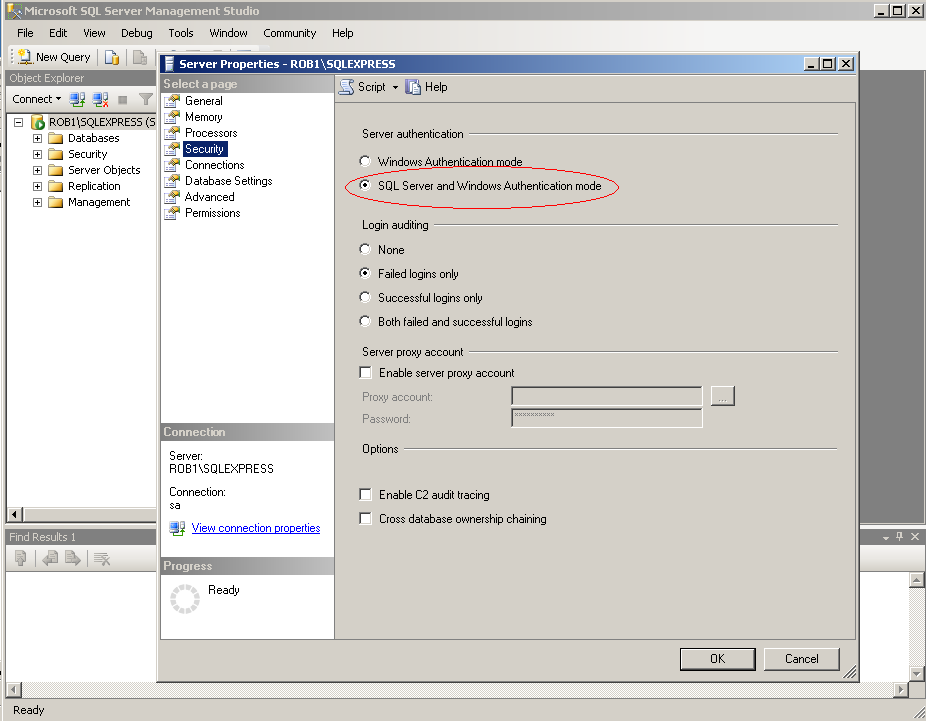Click the Filter funnel icon in Object Explorer

145,99
